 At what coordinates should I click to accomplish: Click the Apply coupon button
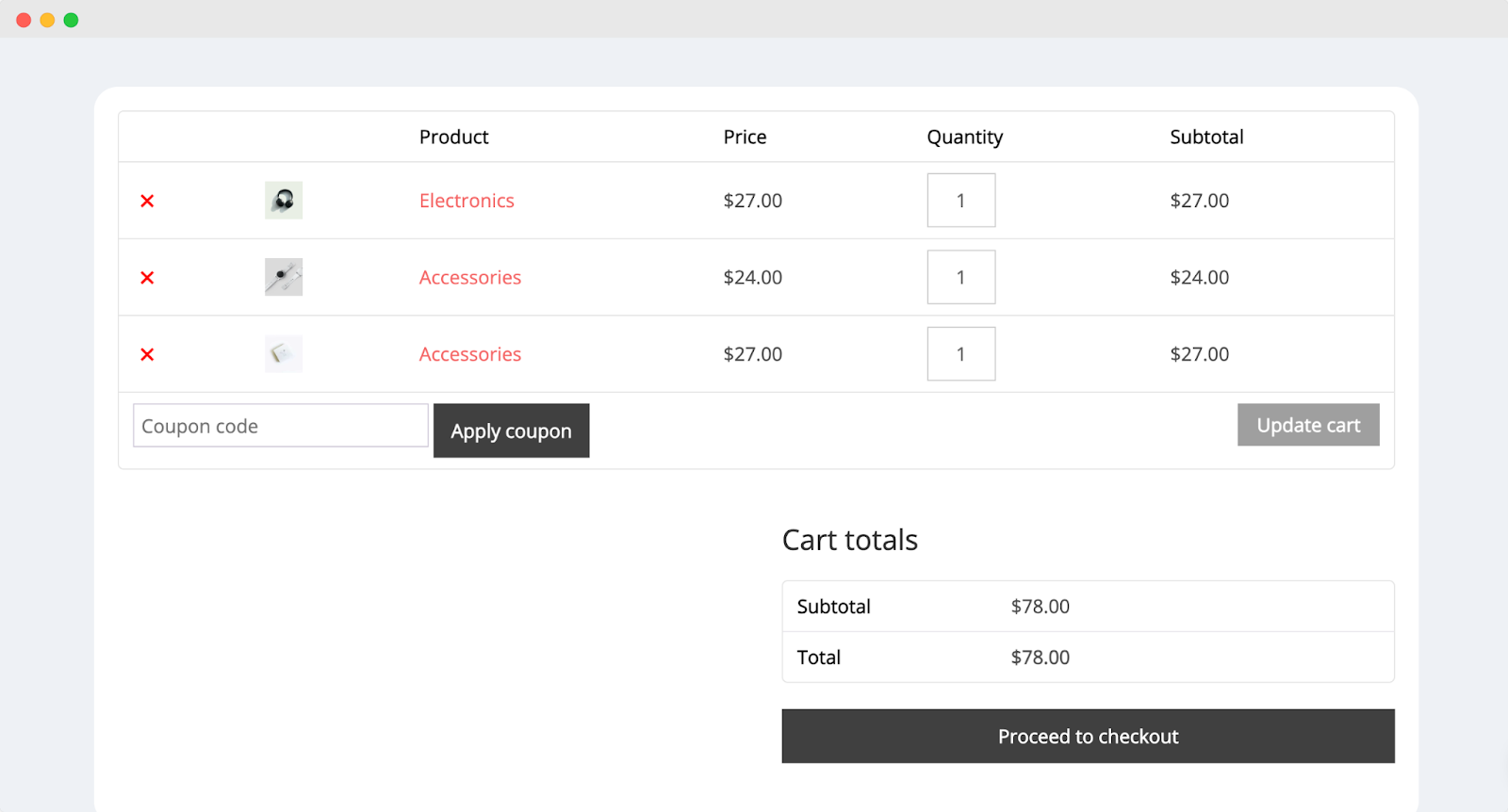512,430
